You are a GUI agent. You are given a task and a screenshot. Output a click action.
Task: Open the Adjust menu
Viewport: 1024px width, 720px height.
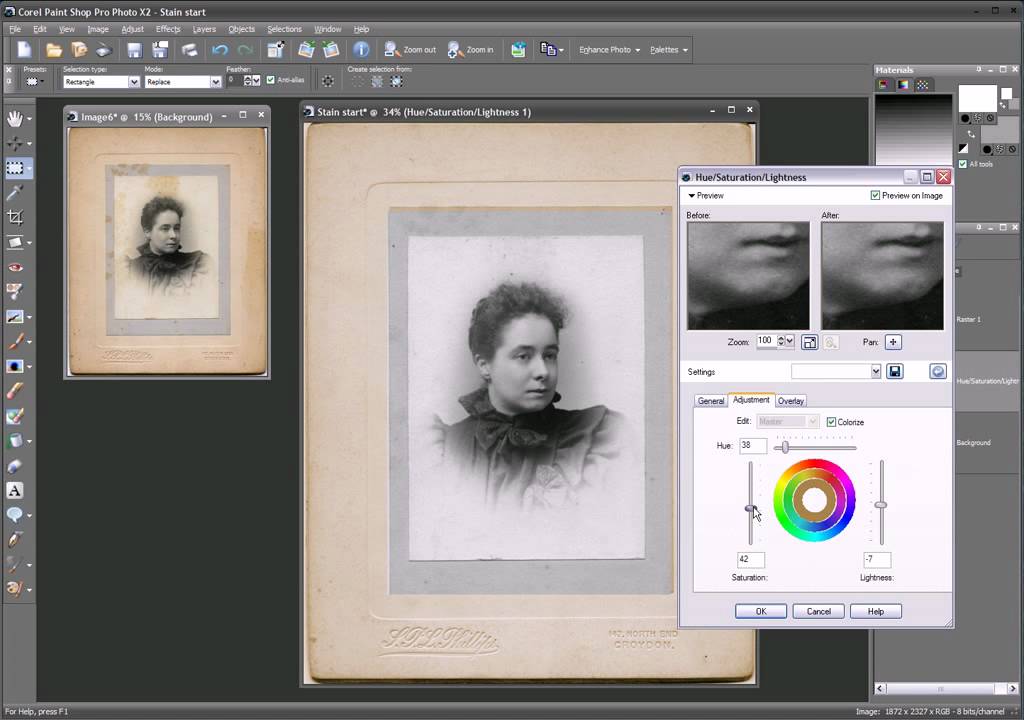click(132, 29)
